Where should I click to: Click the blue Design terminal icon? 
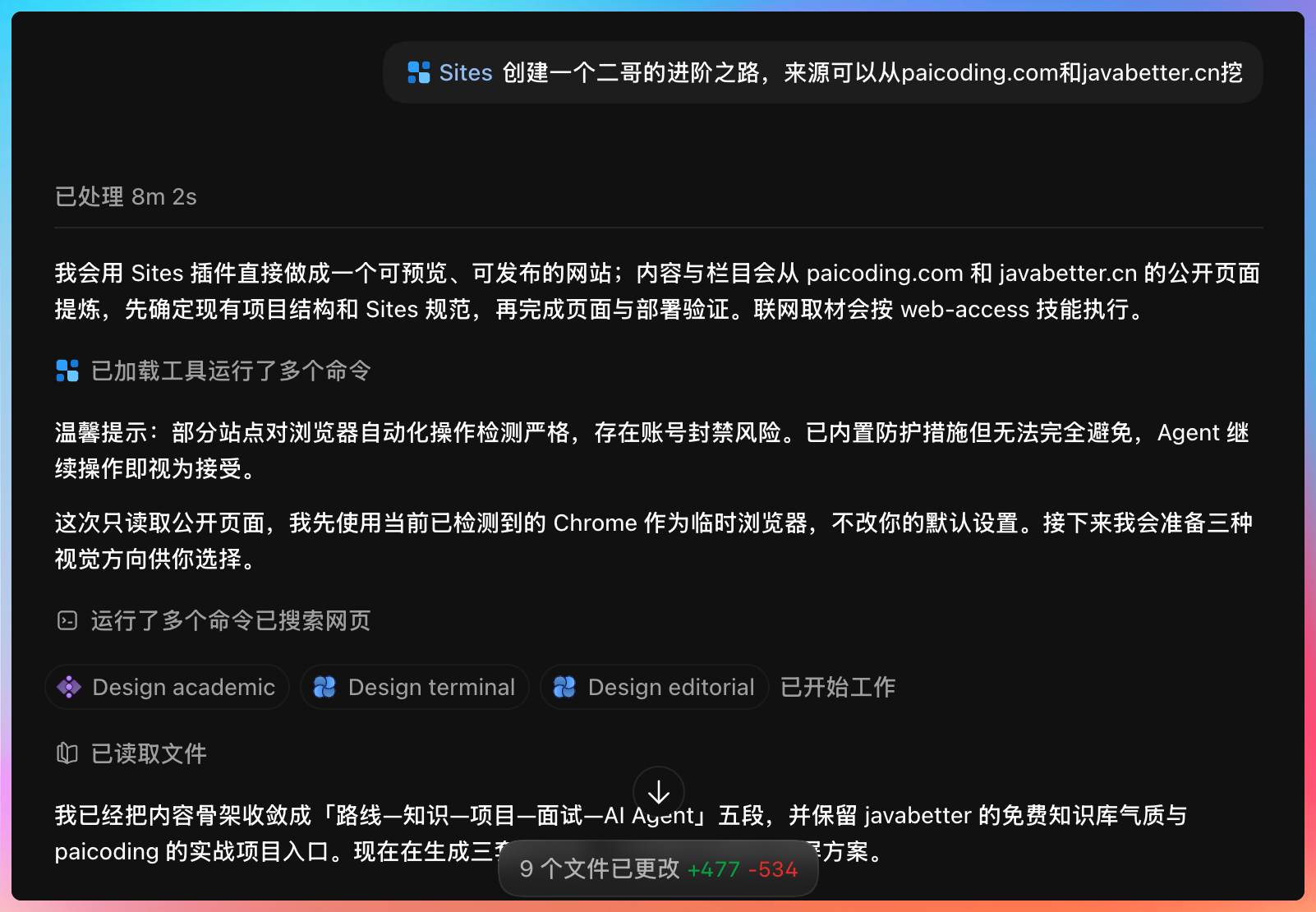pyautogui.click(x=324, y=687)
